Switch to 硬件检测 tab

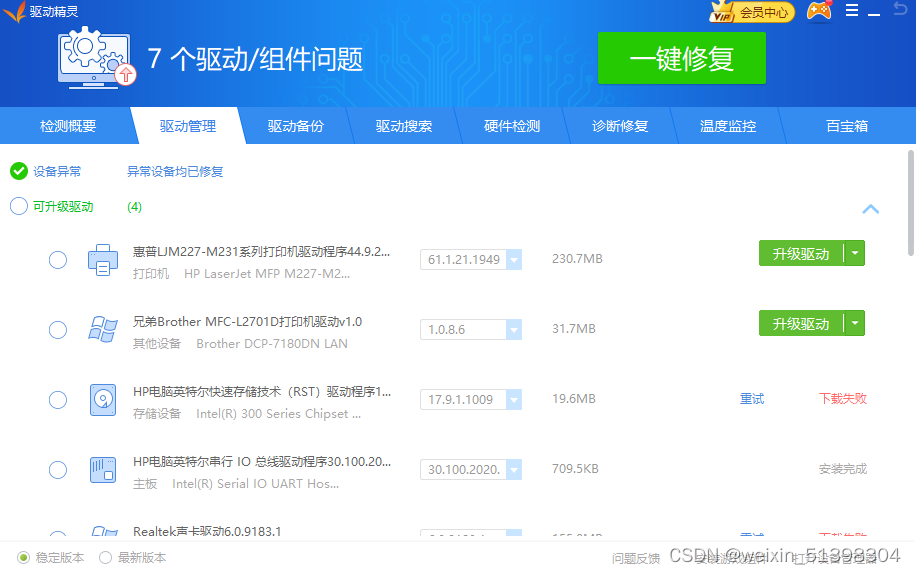coord(512,126)
